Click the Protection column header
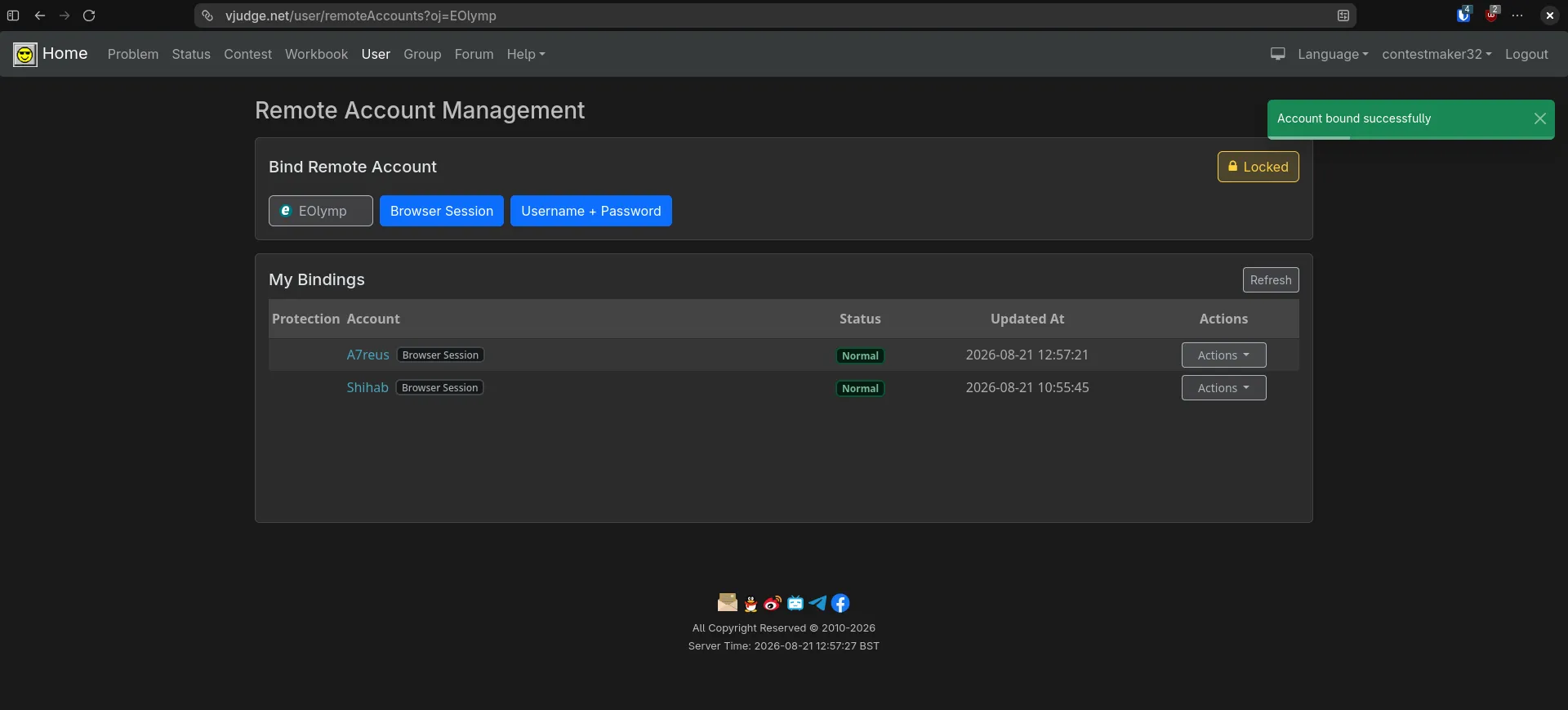The image size is (1568, 710). click(x=305, y=319)
